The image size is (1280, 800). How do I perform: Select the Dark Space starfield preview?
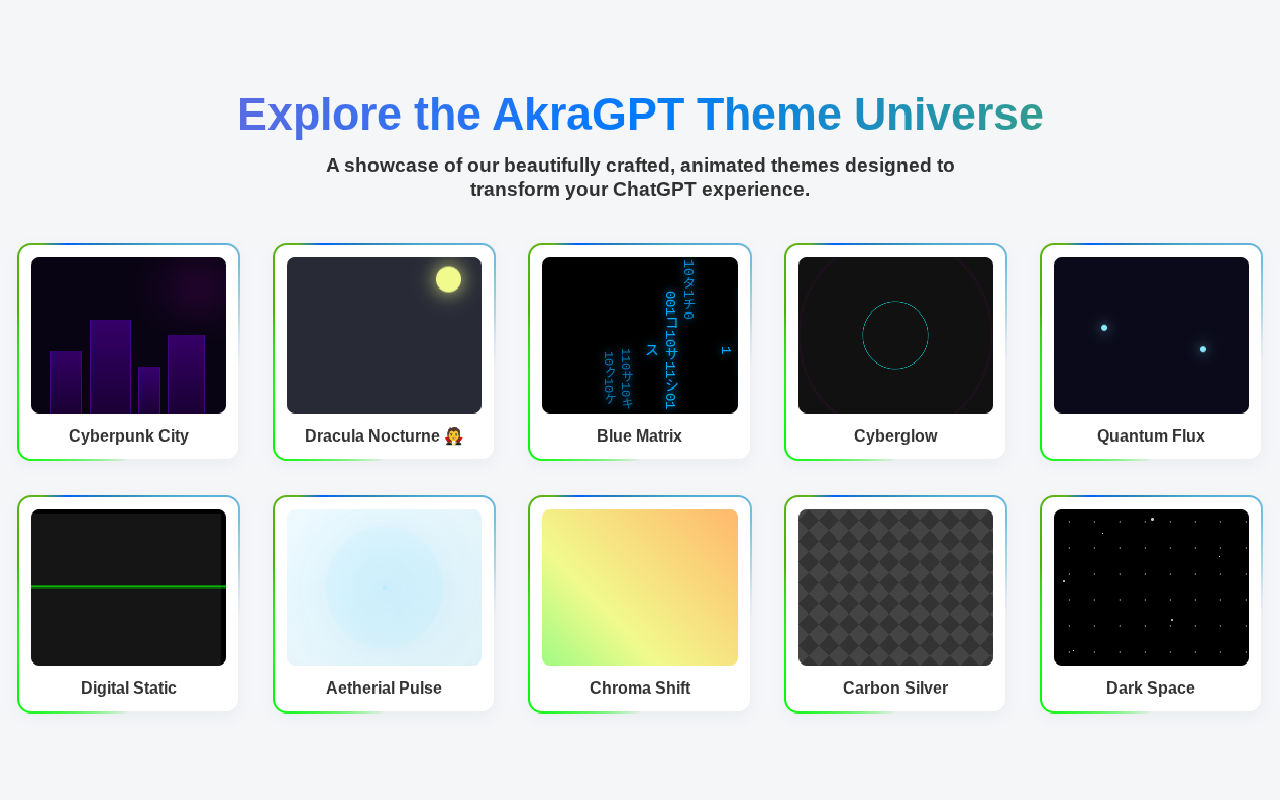[x=1151, y=587]
